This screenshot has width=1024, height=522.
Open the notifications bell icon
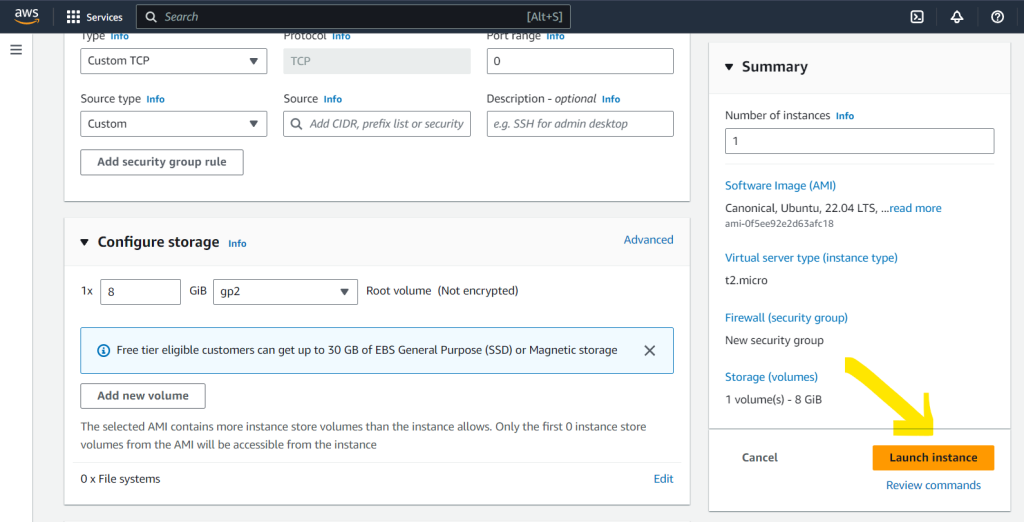point(956,17)
